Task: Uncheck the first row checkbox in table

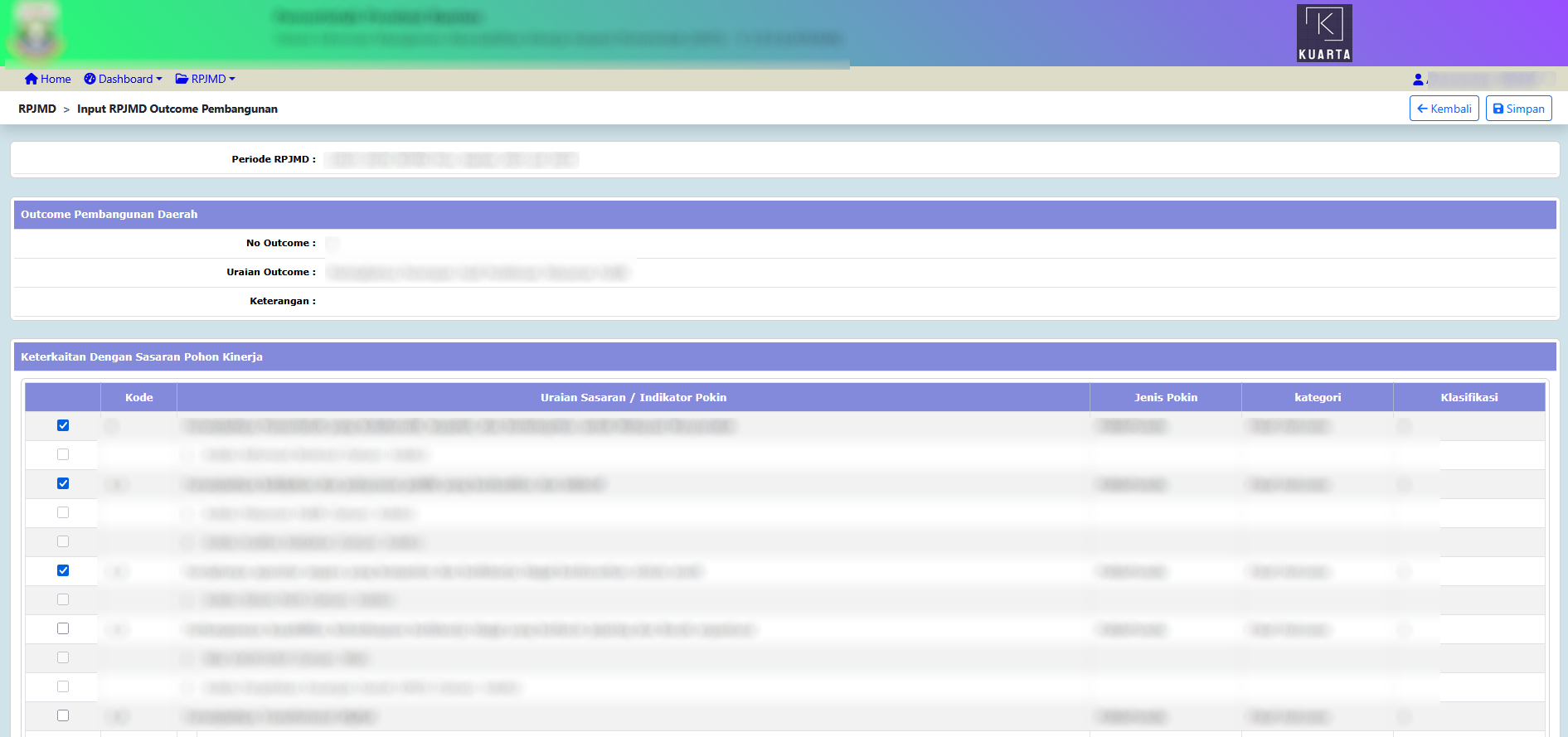Action: 63,425
